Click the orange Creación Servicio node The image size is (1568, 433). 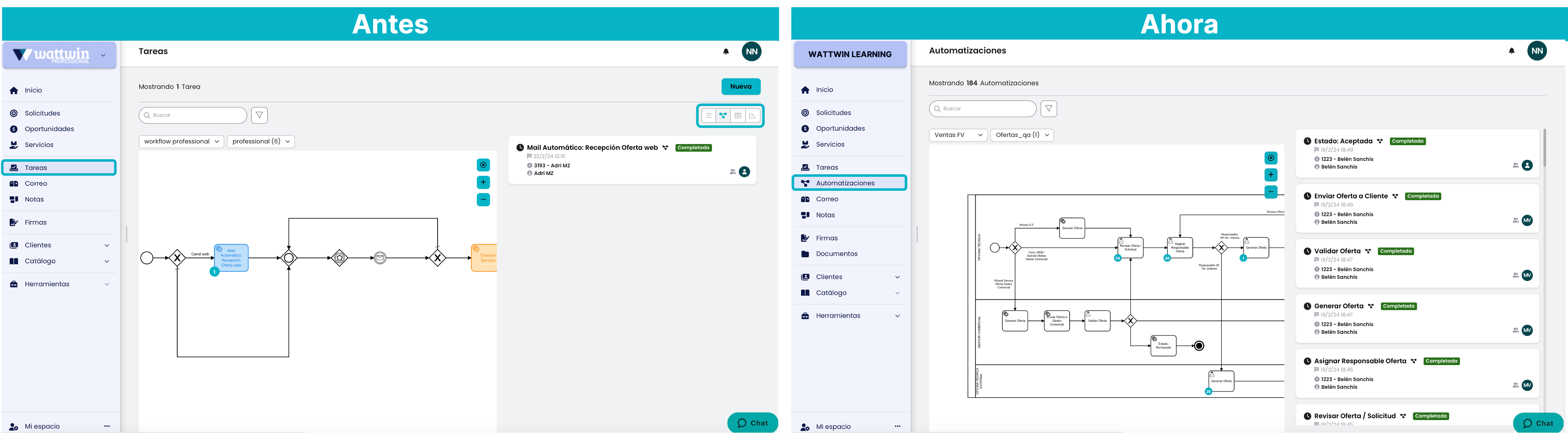click(484, 258)
